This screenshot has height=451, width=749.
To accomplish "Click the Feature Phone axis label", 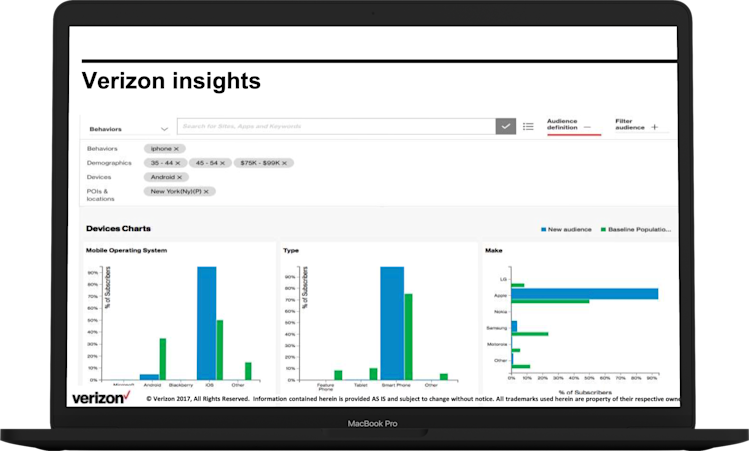I will coord(325,387).
